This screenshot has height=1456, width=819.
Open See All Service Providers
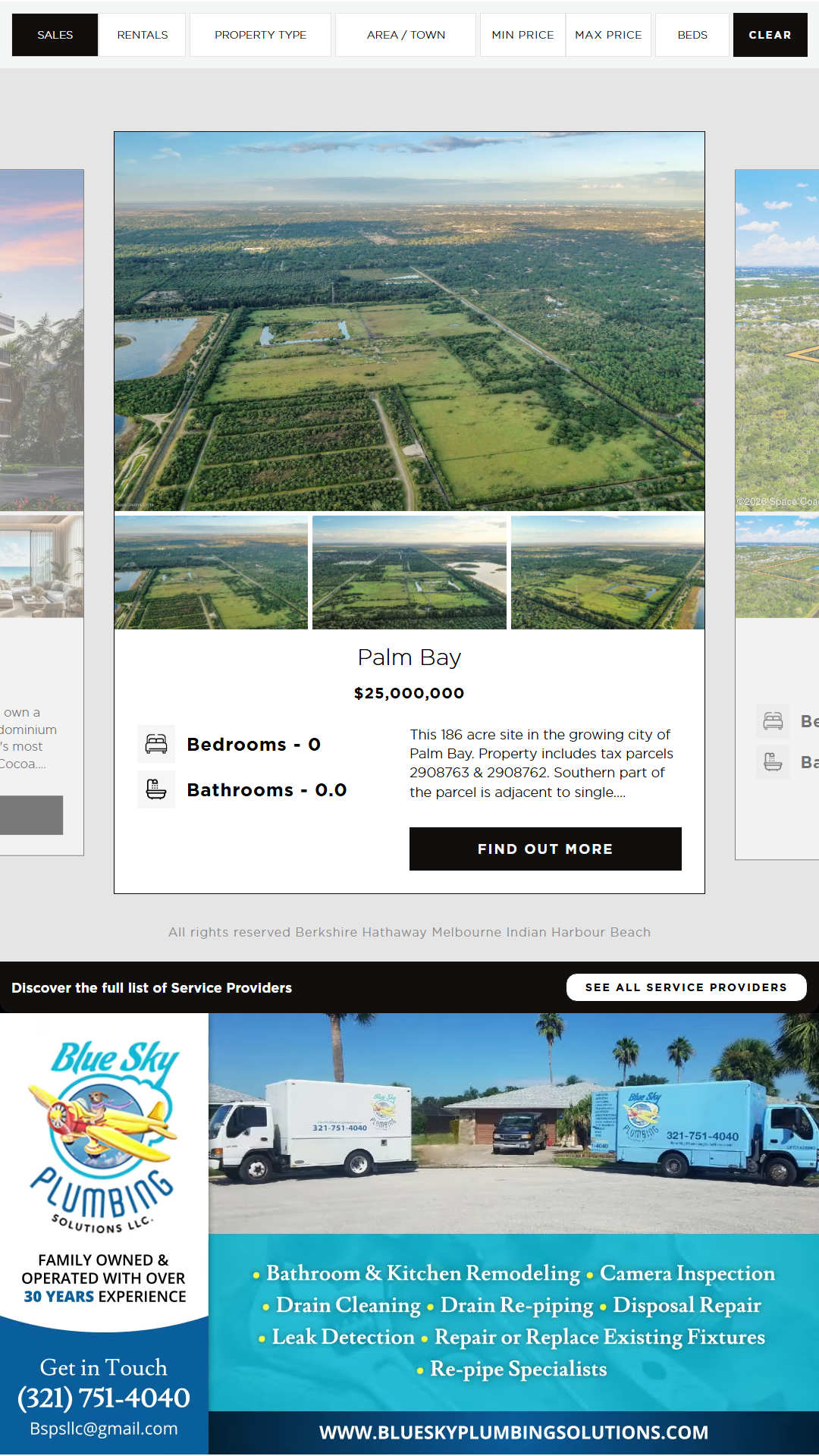click(x=686, y=987)
